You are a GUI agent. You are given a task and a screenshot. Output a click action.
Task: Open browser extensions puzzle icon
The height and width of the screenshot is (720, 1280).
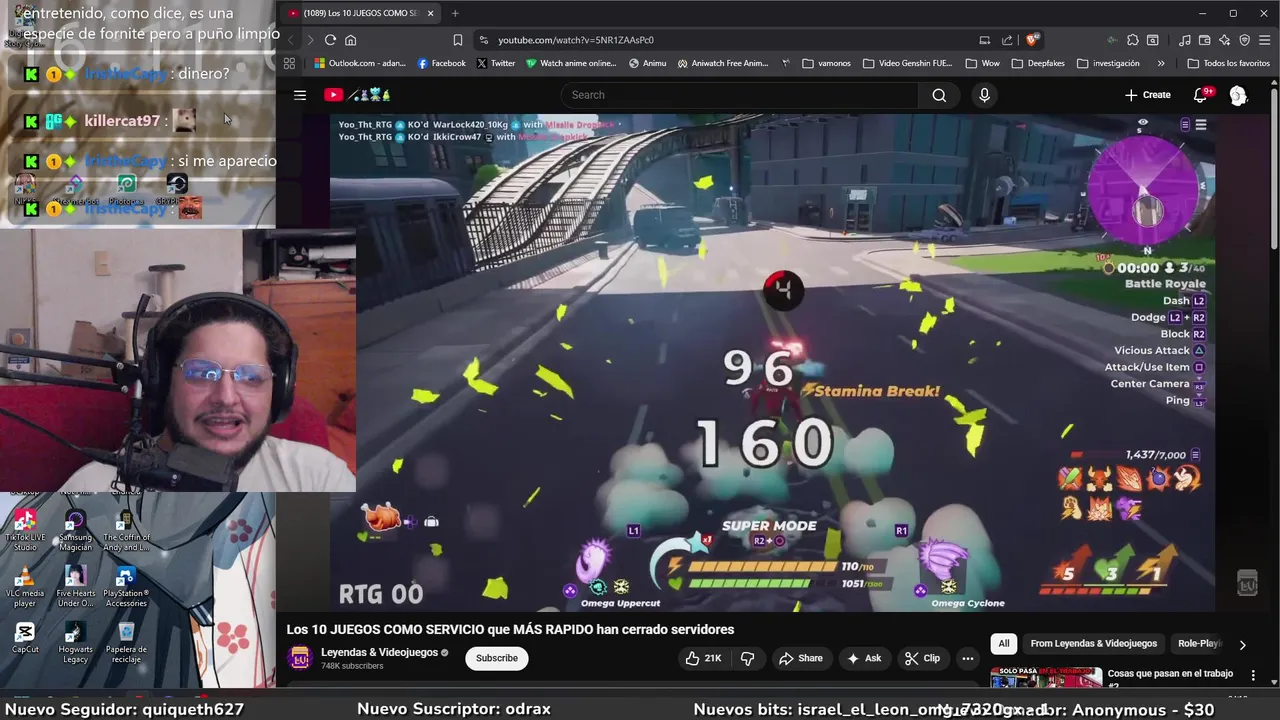click(1132, 40)
